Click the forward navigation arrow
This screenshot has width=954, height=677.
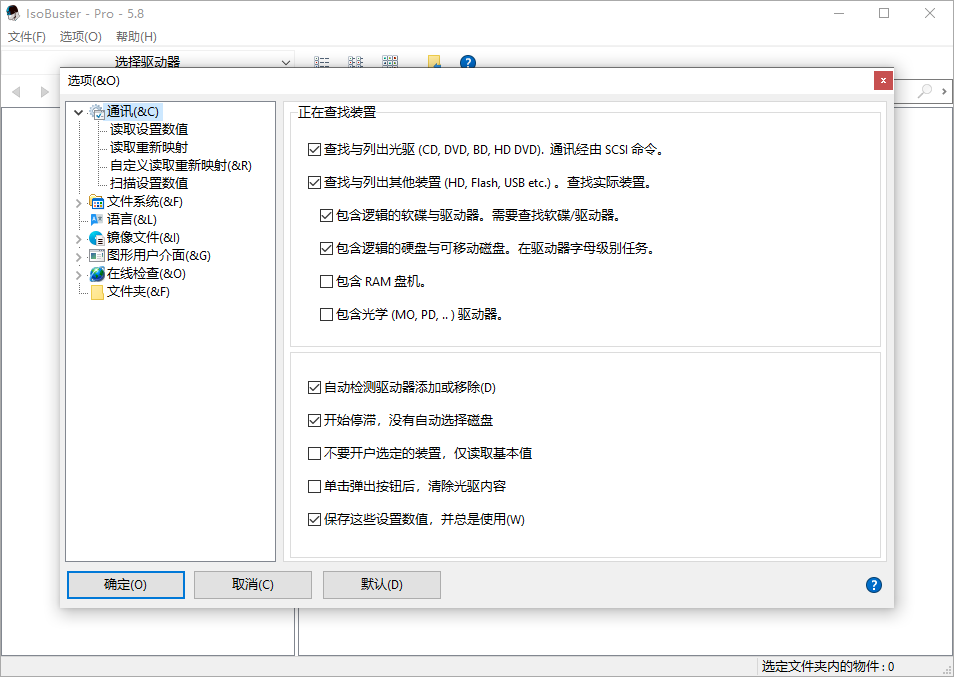[x=44, y=92]
